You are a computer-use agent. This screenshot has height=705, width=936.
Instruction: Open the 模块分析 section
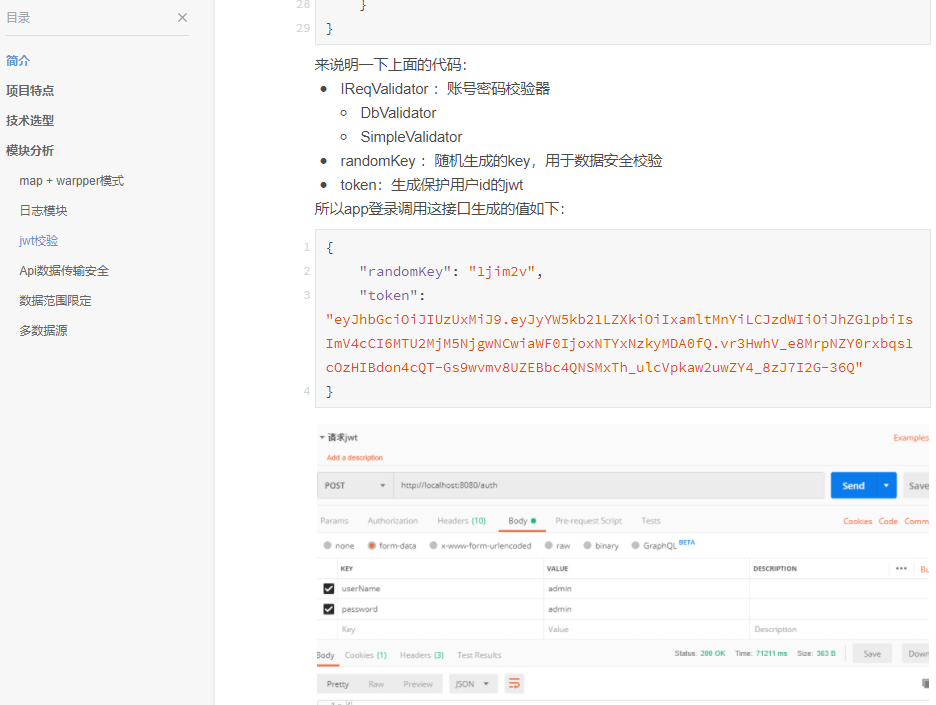click(x=30, y=150)
